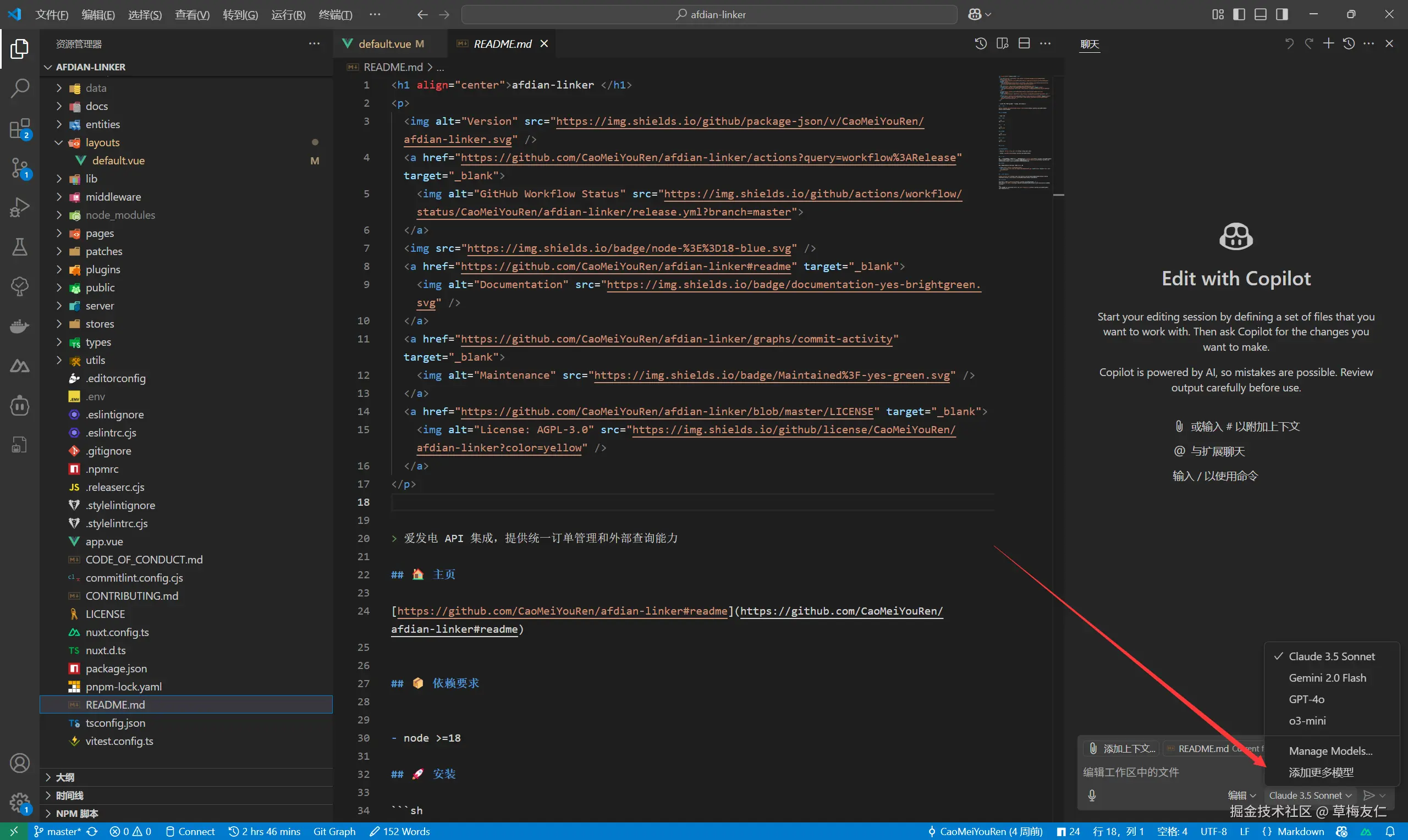Open the Testing flask view
1408x840 pixels.
(19, 247)
